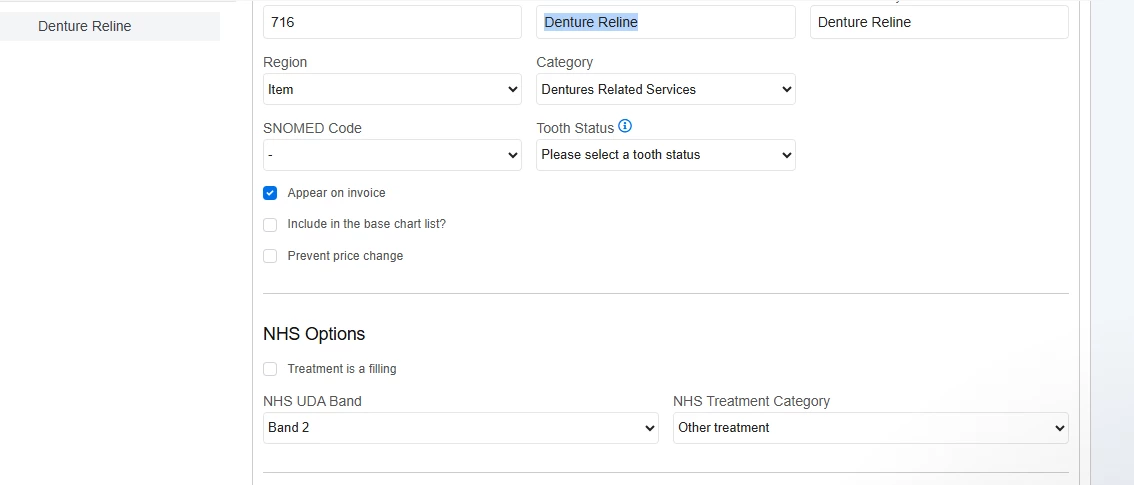1134x485 pixels.
Task: Click the Treatment is a filling label
Action: [x=342, y=369]
